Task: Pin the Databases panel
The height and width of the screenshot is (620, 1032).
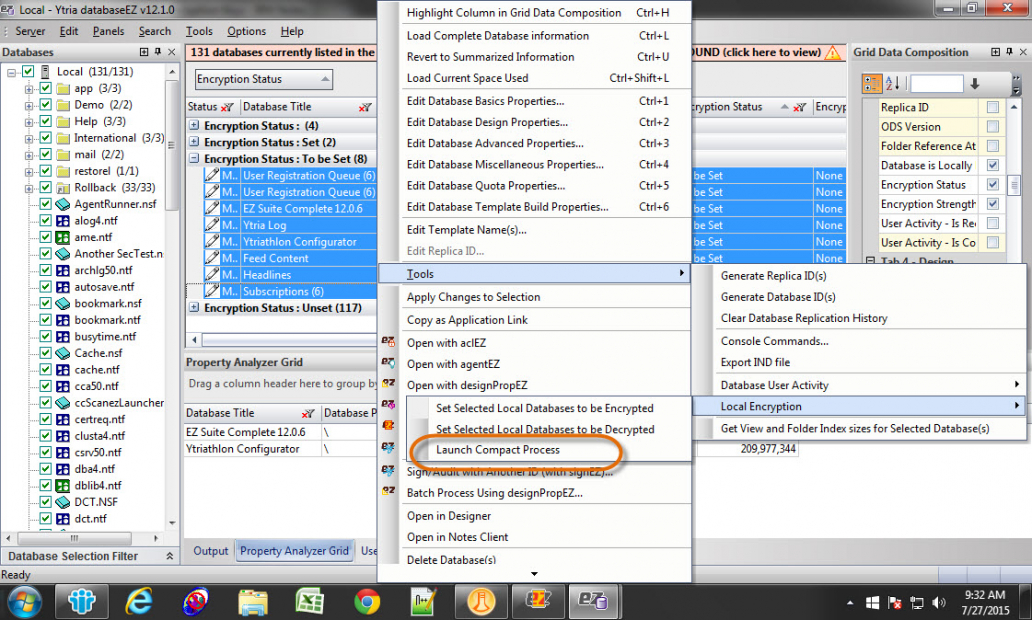Action: (158, 52)
